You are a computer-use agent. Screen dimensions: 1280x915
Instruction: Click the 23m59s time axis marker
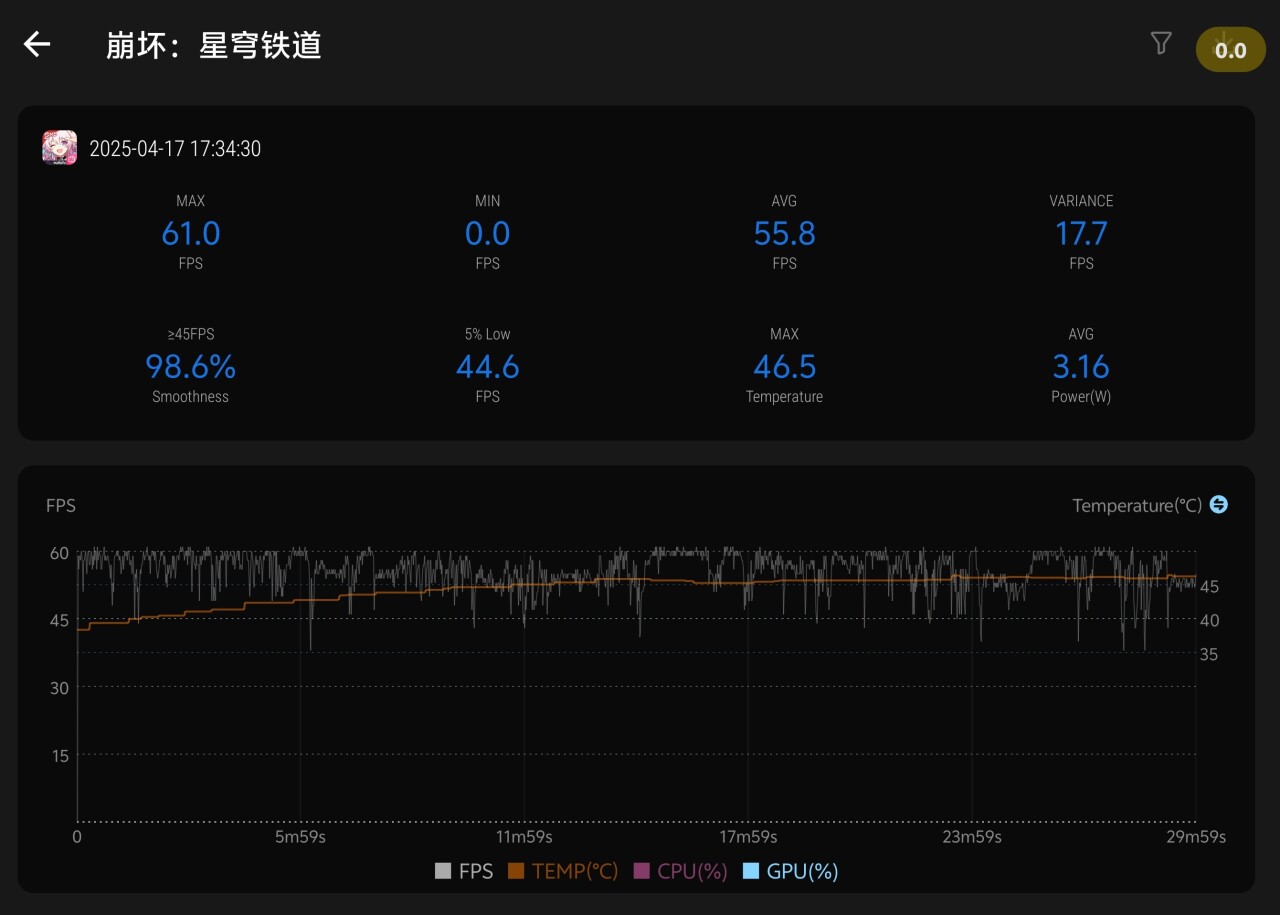(x=972, y=837)
